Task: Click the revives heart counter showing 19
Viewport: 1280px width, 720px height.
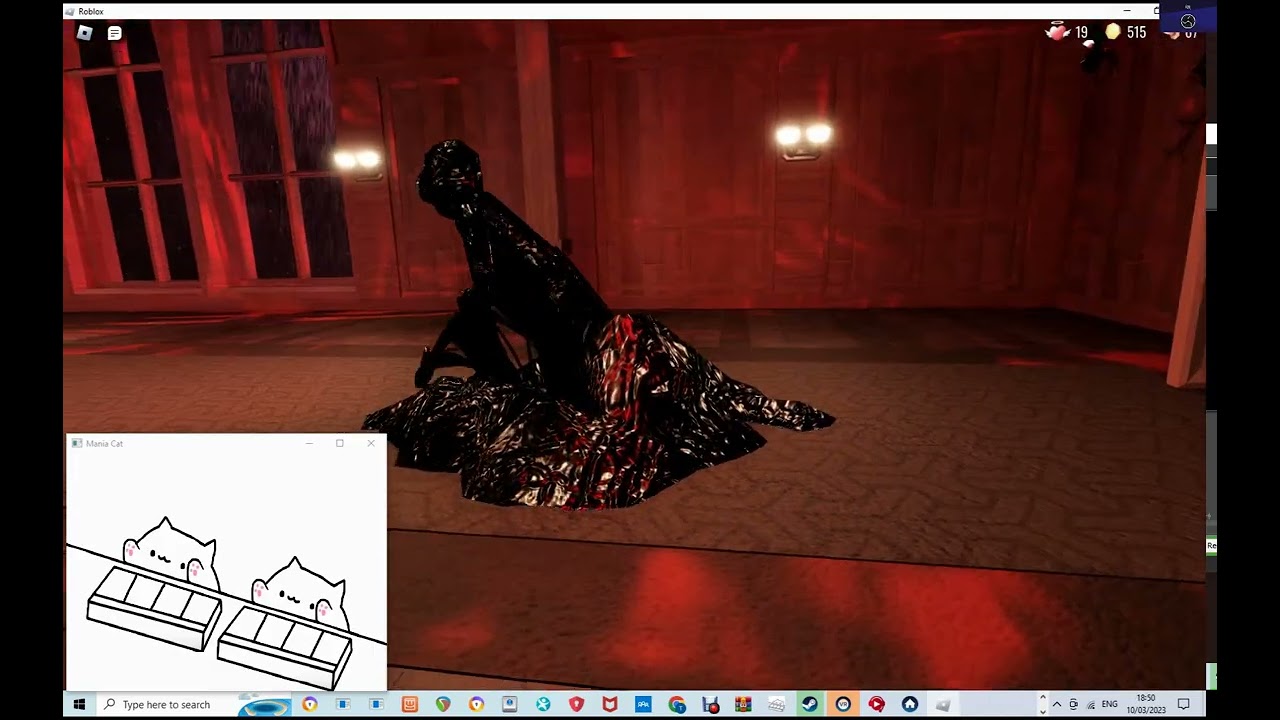Action: (x=1067, y=33)
